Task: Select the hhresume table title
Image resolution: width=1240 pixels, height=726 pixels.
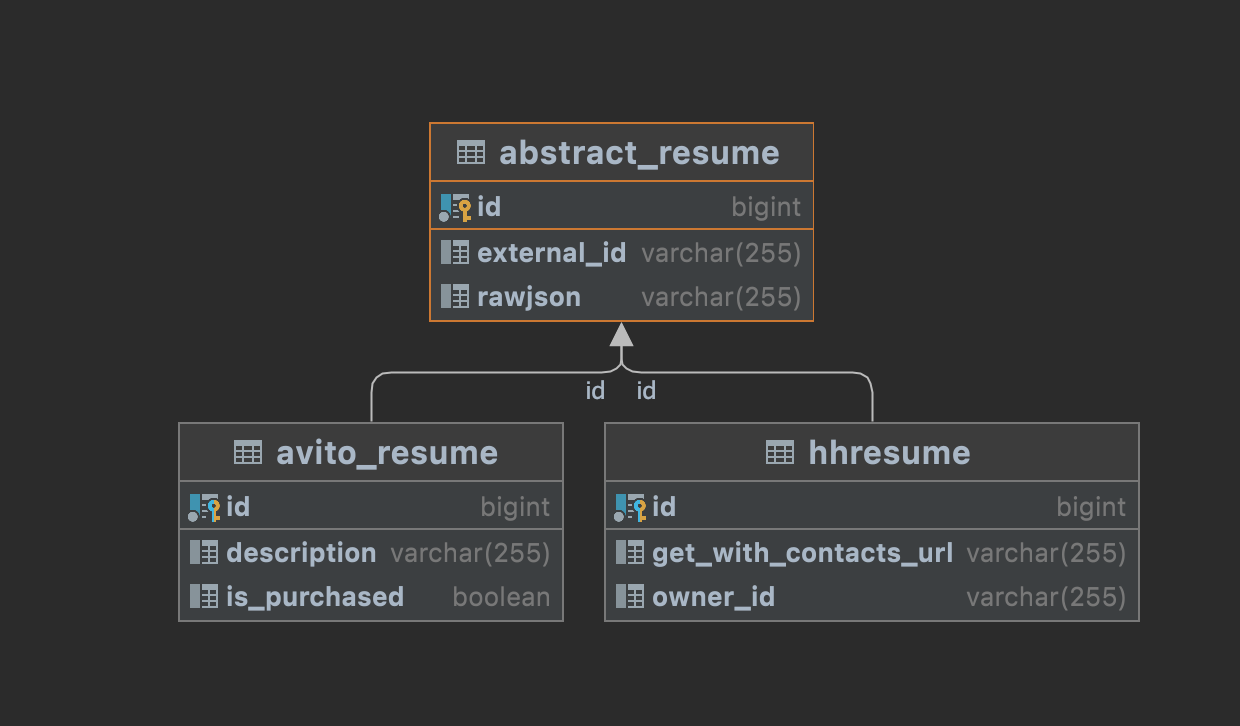Action: 889,453
